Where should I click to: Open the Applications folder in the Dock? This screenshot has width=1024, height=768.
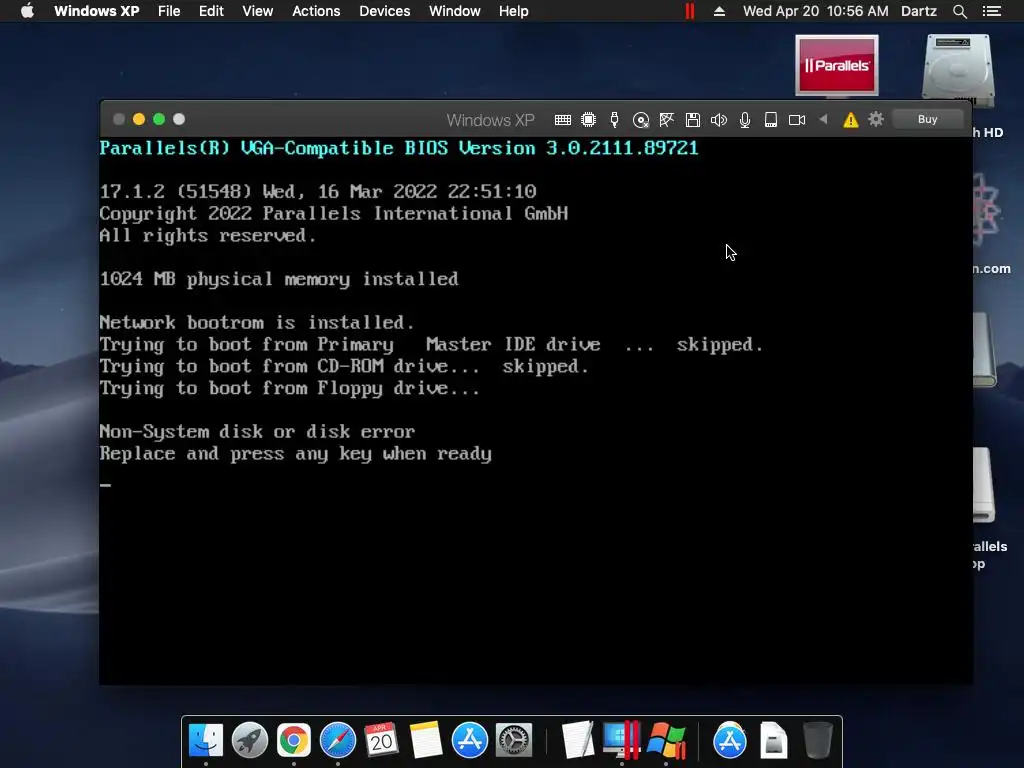pyautogui.click(x=729, y=740)
